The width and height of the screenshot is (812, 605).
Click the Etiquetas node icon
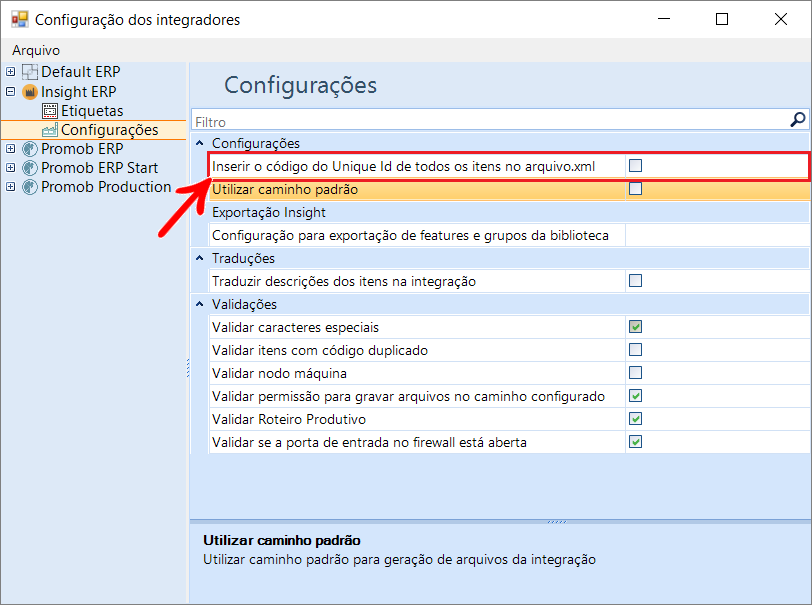[50, 111]
